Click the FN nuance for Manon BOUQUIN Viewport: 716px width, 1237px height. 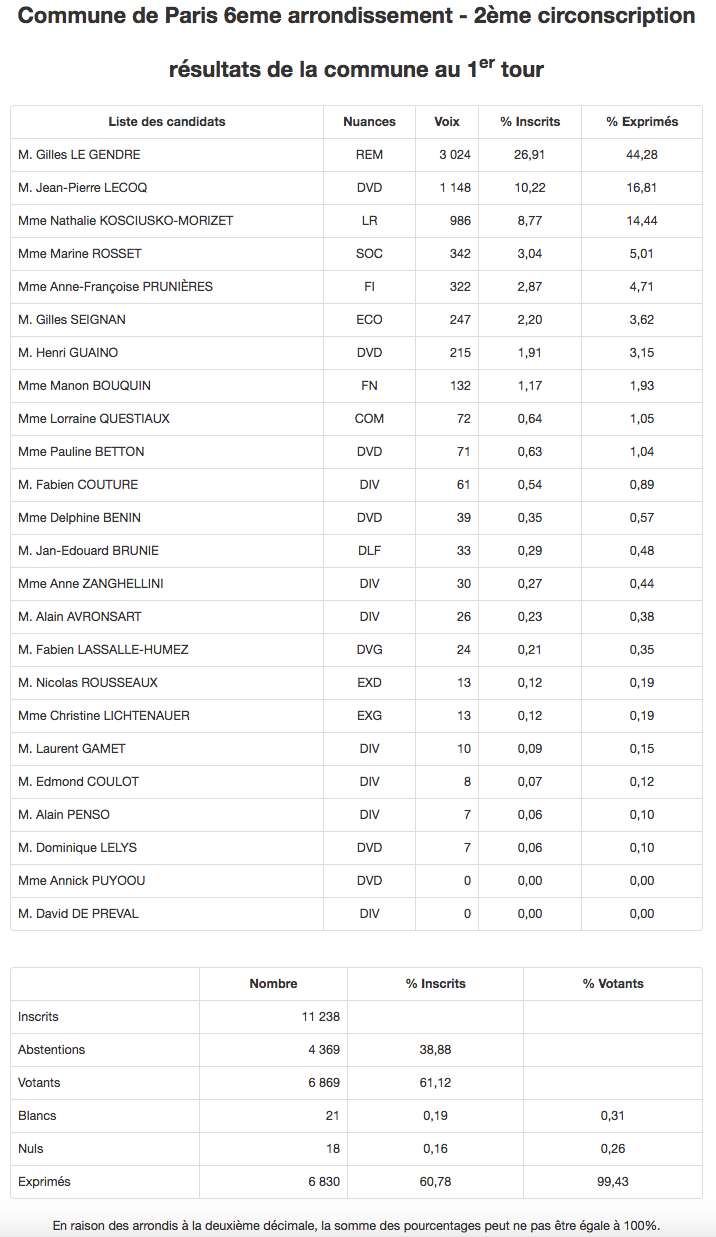369,386
